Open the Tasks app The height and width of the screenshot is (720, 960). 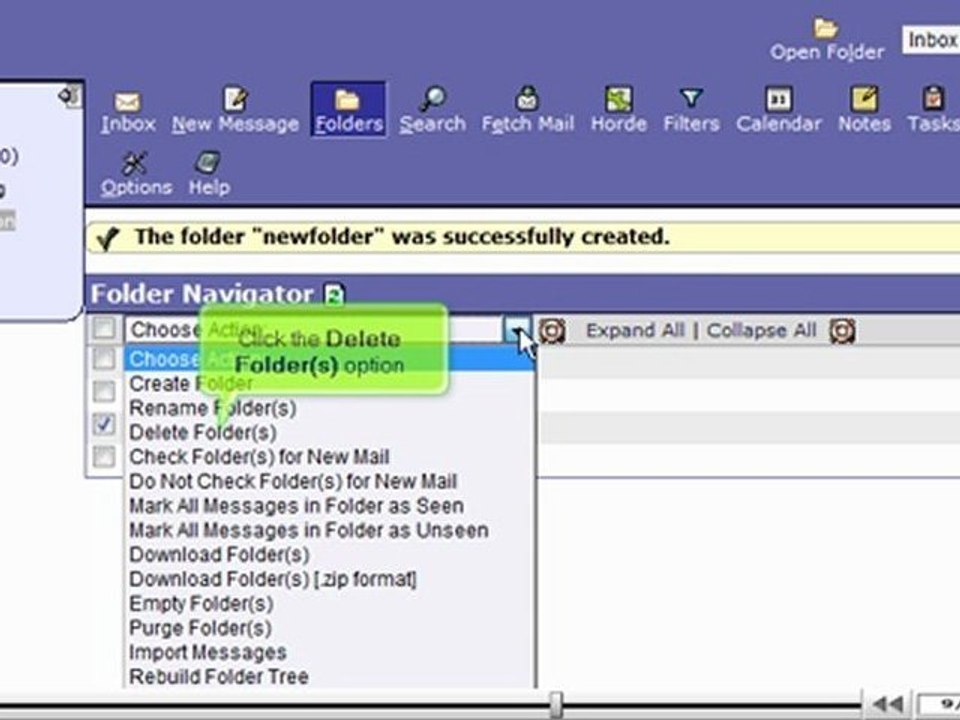[934, 112]
